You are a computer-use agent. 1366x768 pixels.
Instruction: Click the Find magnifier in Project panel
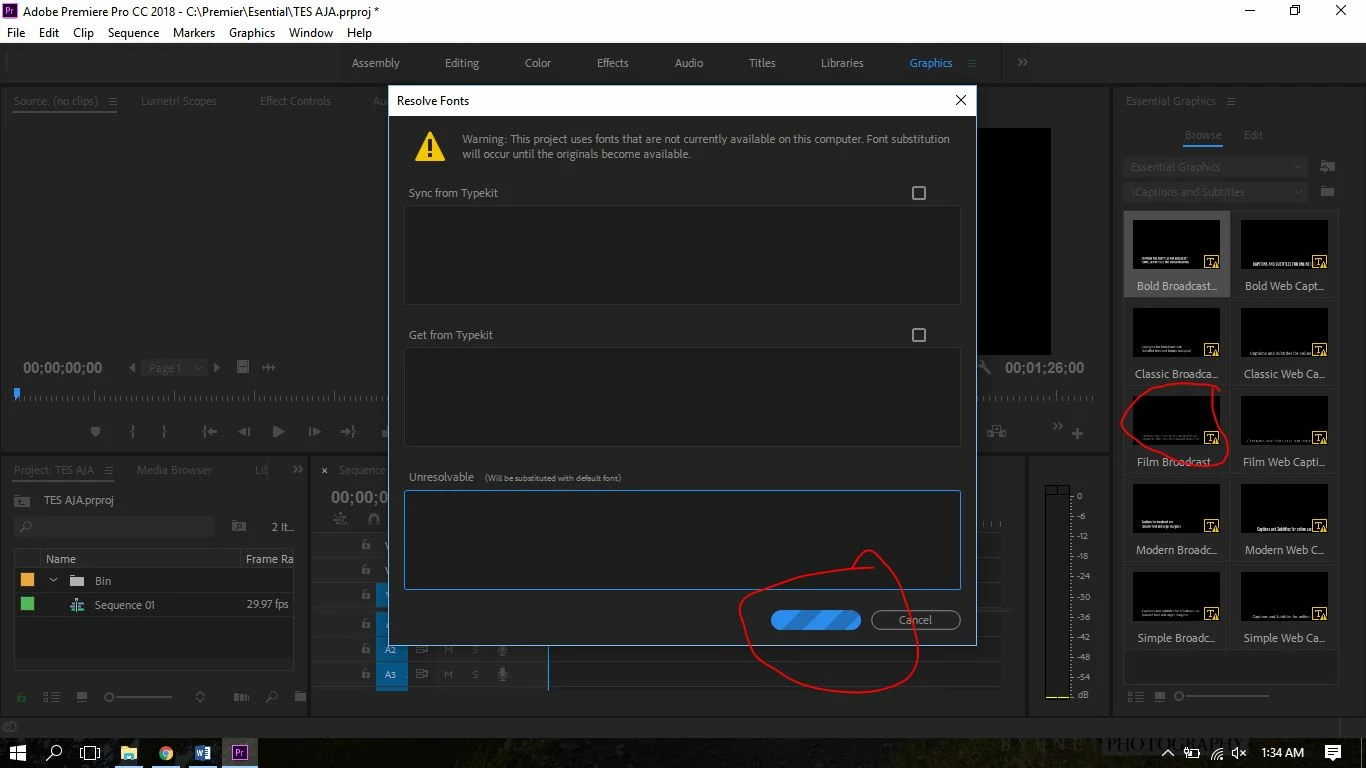tap(272, 697)
